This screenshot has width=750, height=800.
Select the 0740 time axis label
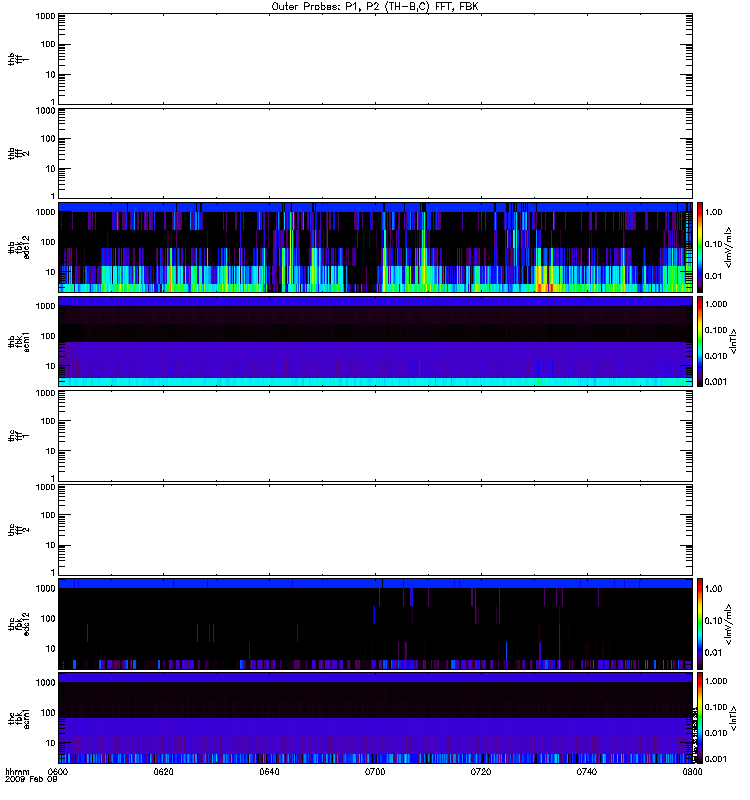(587, 771)
